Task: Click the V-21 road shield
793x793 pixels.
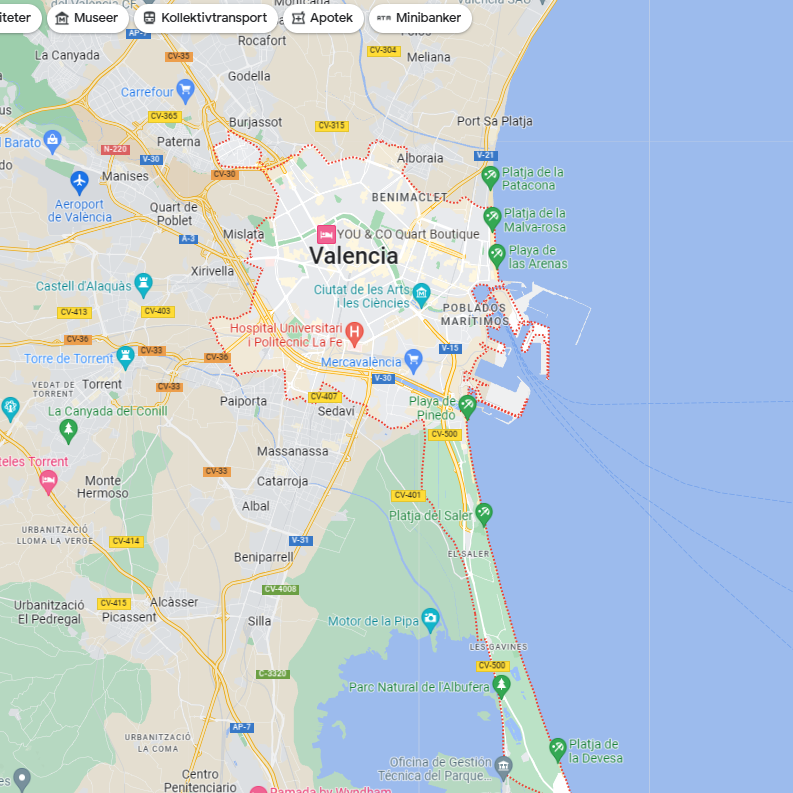Action: coord(486,155)
